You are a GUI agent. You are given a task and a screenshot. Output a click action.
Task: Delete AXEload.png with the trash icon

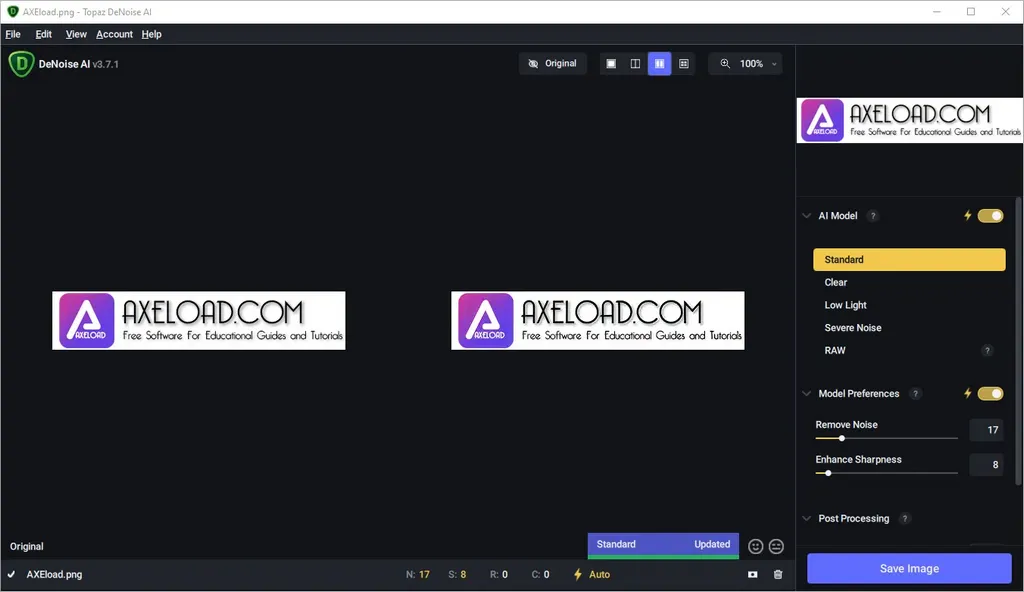coord(778,574)
